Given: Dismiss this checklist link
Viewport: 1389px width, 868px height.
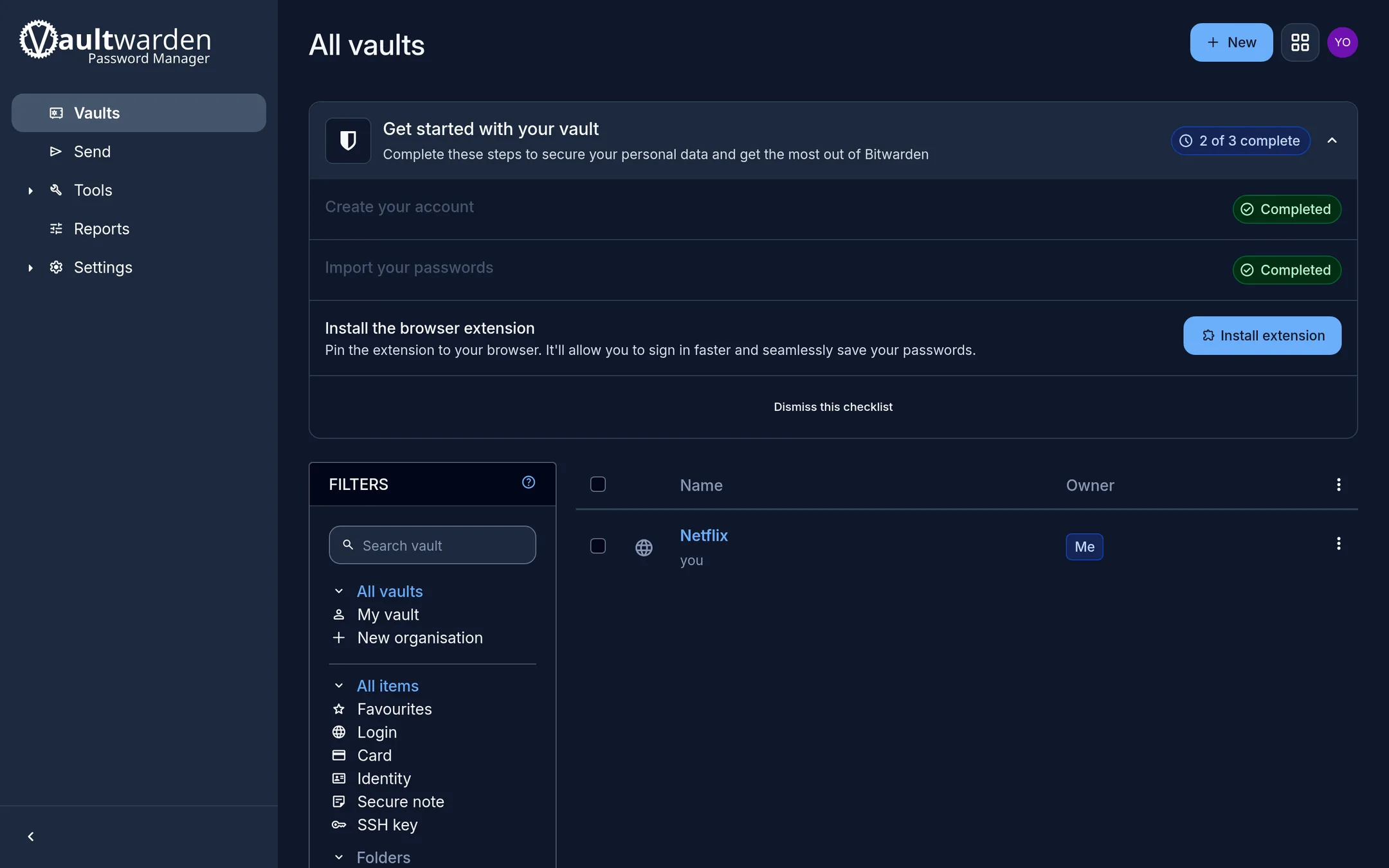Looking at the screenshot, I should click(x=833, y=407).
